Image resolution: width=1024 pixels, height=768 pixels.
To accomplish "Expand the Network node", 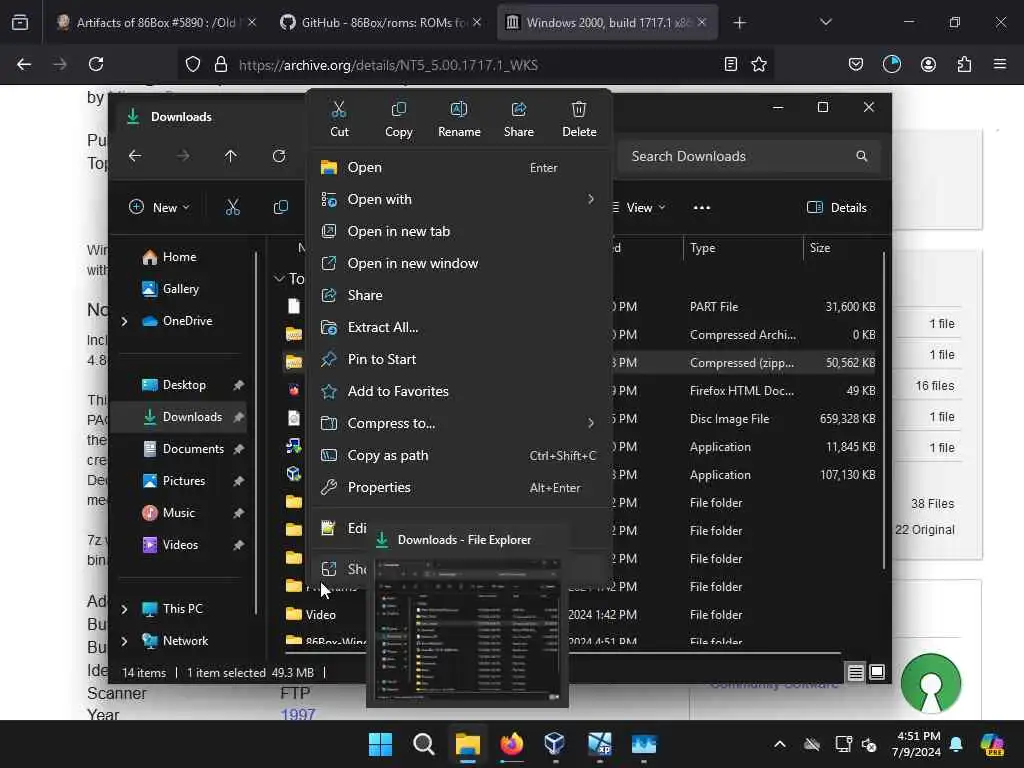I will [x=125, y=641].
